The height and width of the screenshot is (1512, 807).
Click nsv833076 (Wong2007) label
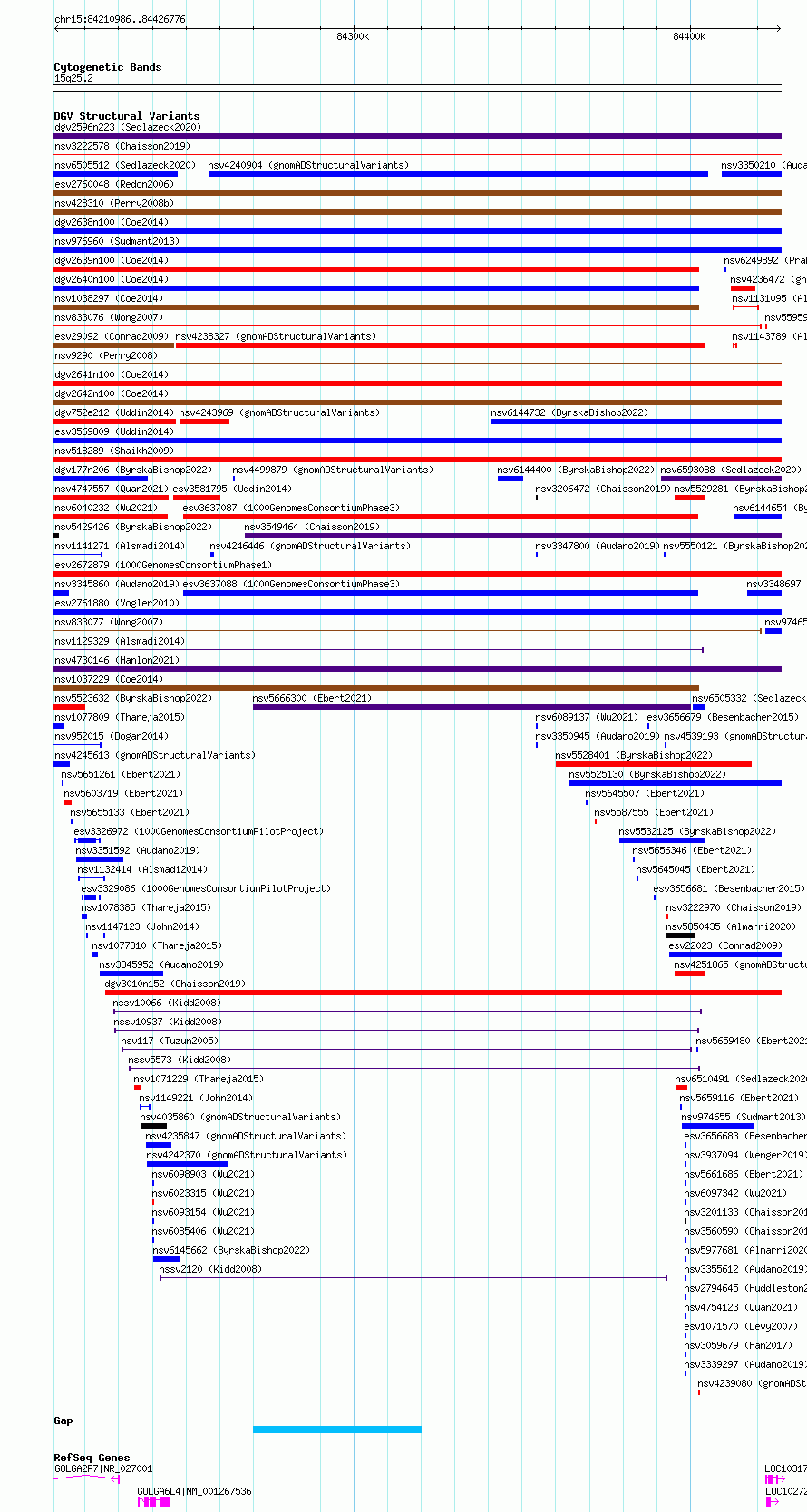108,318
